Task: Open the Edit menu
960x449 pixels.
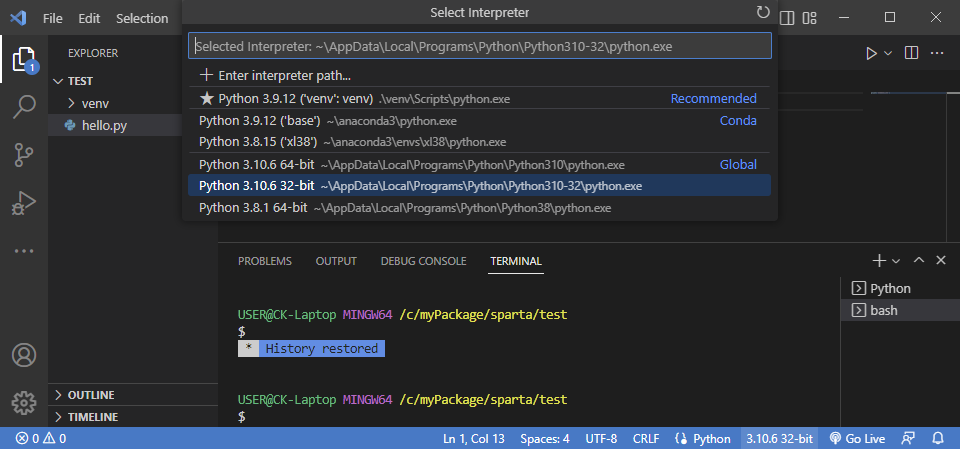Action: click(x=89, y=18)
